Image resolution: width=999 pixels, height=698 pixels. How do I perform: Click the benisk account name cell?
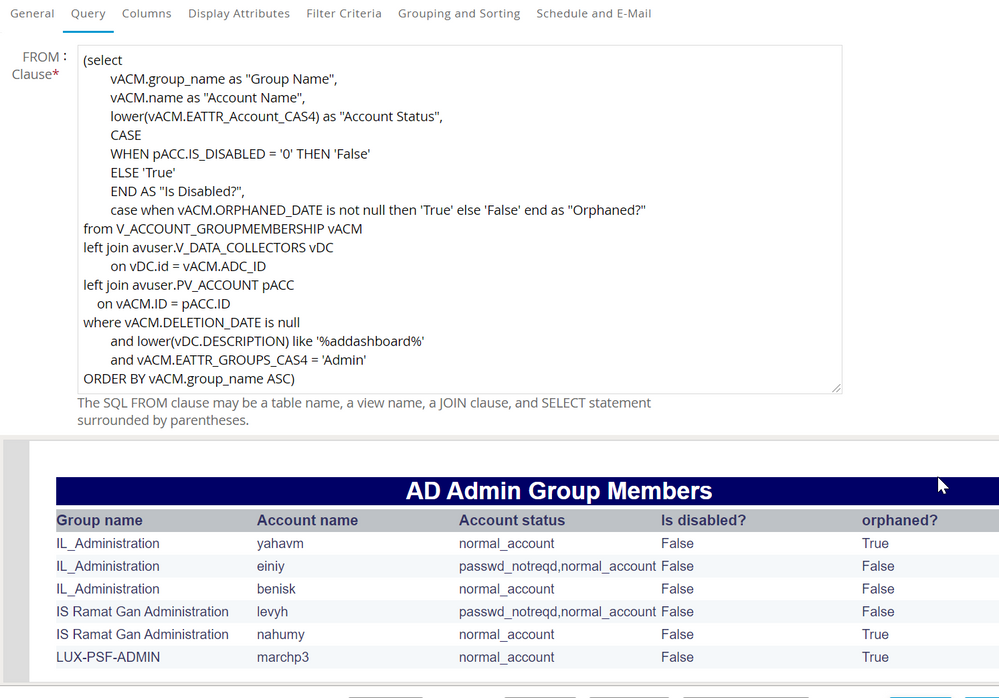[x=278, y=589]
